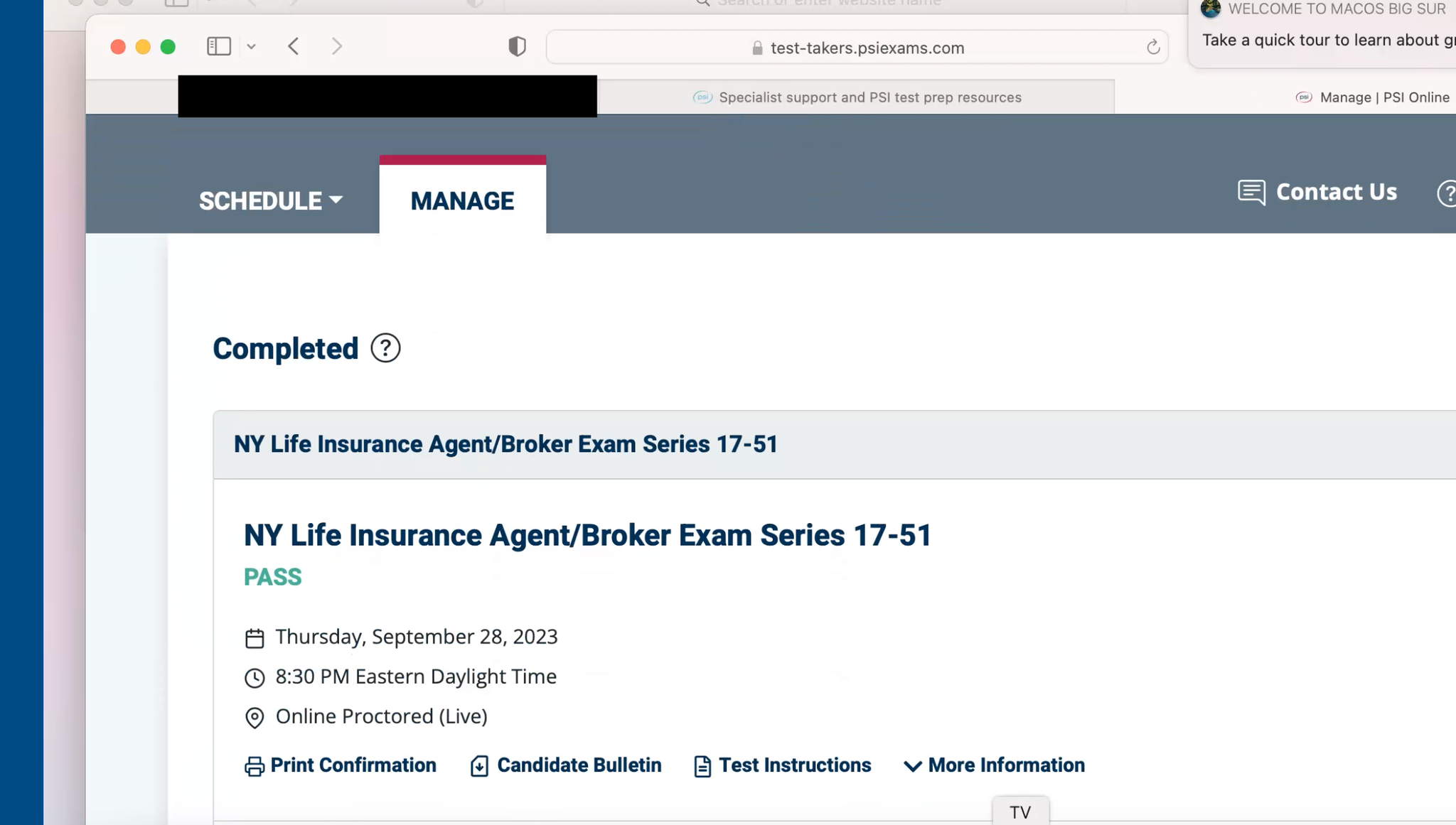Image resolution: width=1456 pixels, height=825 pixels.
Task: Select the MANAGE tab
Action: (x=462, y=200)
